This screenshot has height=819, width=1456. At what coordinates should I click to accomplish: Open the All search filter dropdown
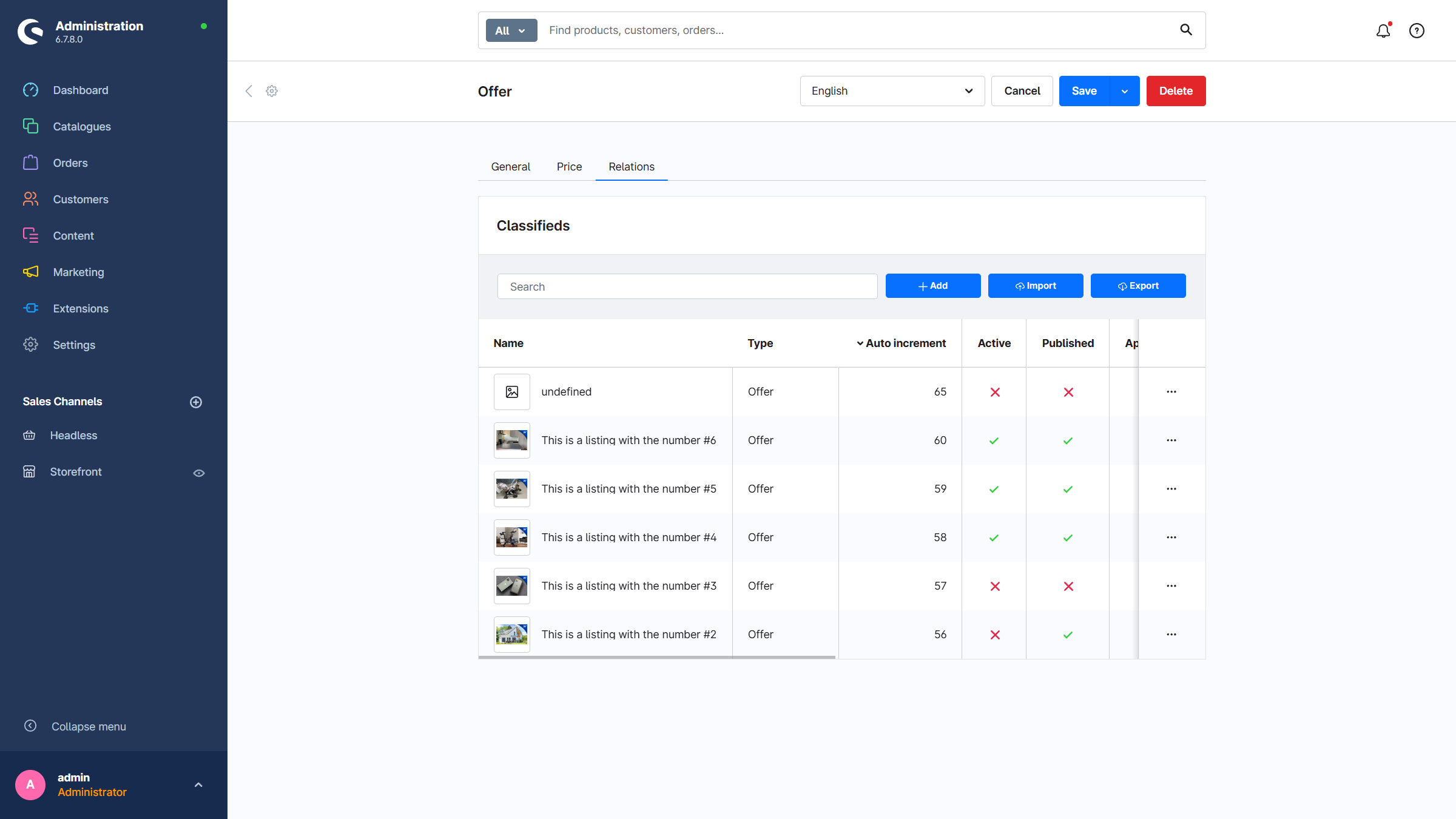click(511, 30)
